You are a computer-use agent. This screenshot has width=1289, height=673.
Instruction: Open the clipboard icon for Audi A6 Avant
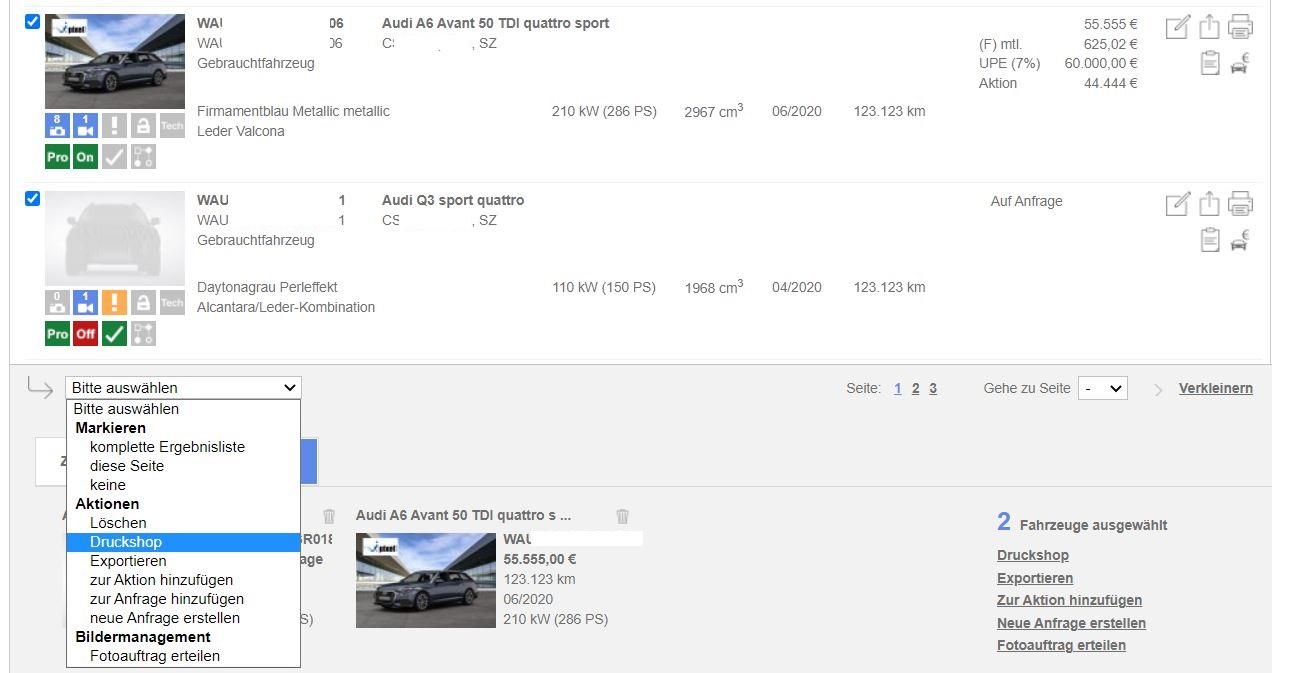click(x=1210, y=64)
